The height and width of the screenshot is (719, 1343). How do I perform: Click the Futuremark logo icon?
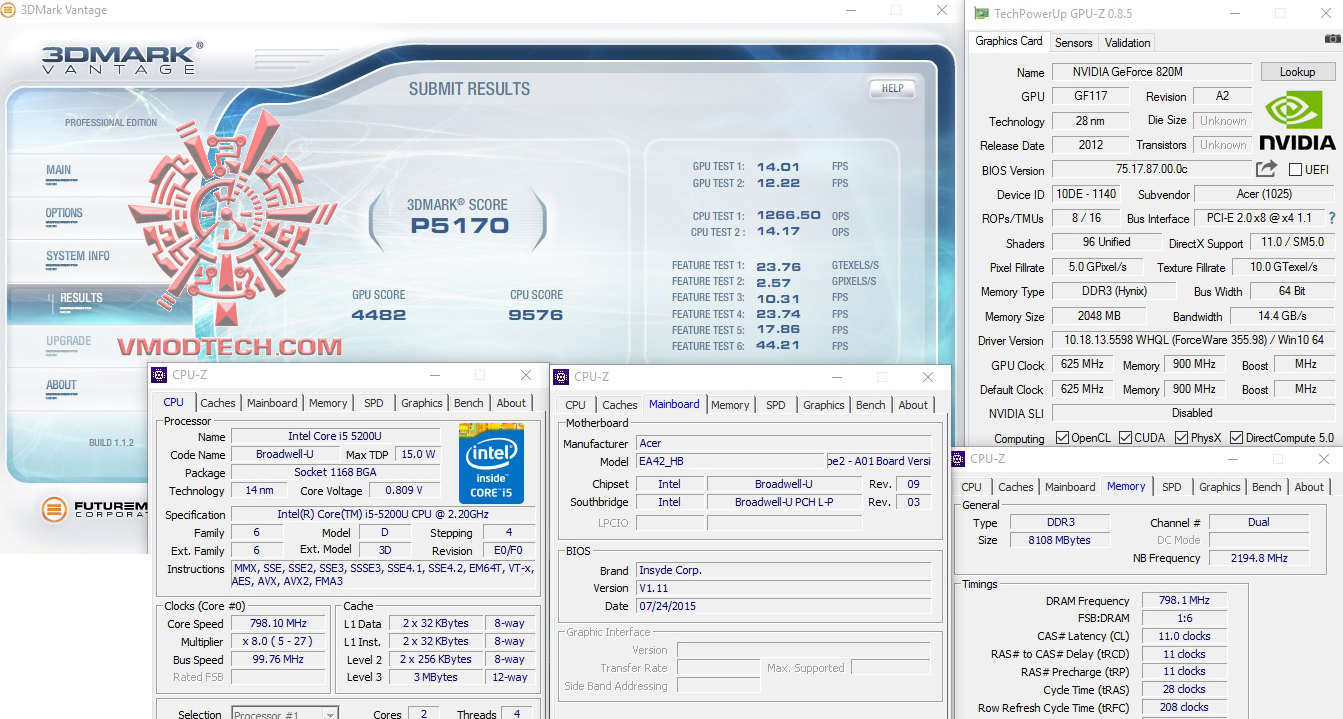54,510
